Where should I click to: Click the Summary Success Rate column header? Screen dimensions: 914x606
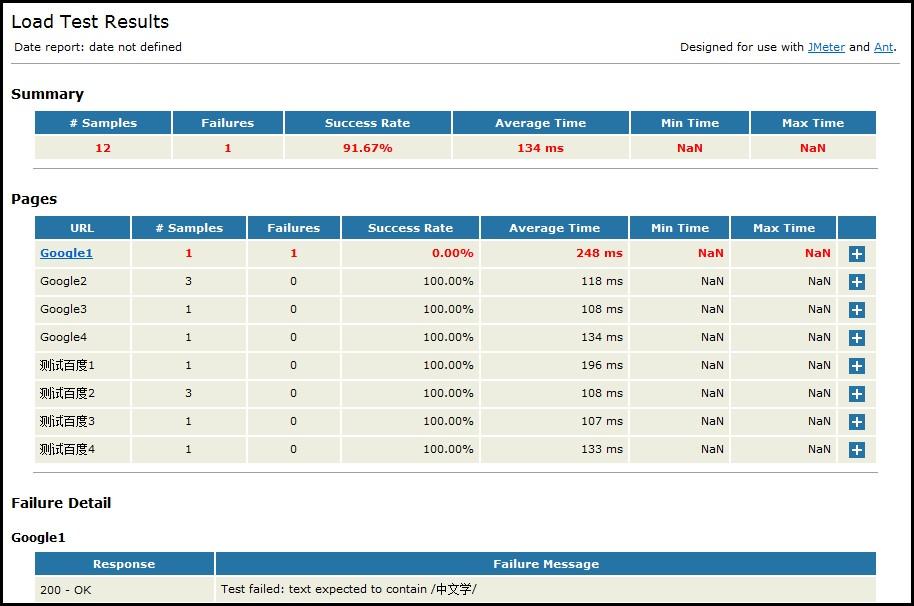[368, 123]
